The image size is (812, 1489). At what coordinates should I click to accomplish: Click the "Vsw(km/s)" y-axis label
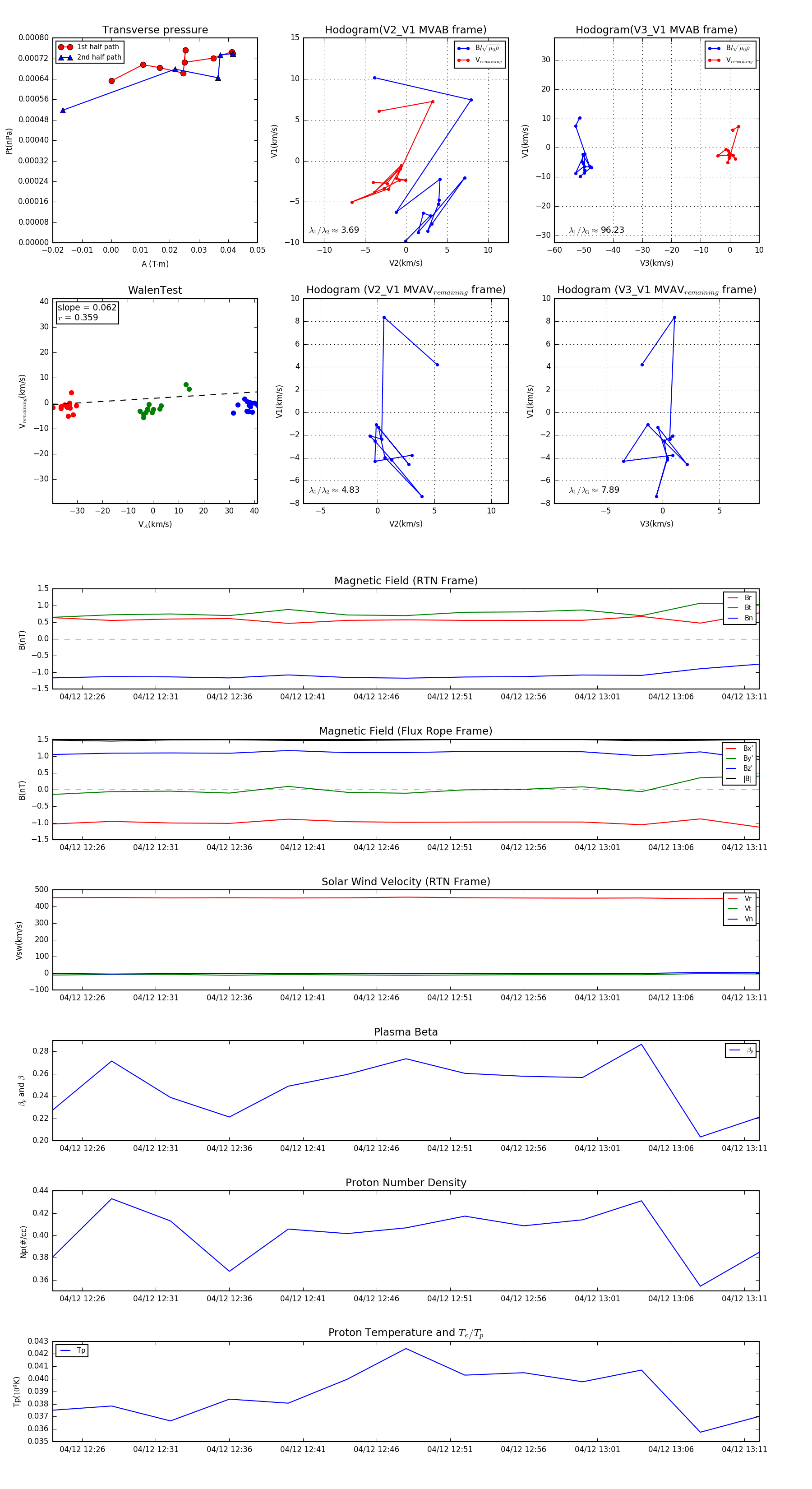coord(19,940)
